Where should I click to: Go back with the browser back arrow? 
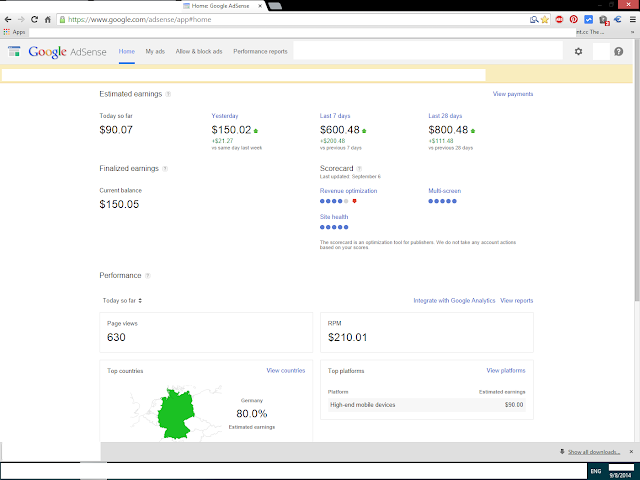[8, 19]
